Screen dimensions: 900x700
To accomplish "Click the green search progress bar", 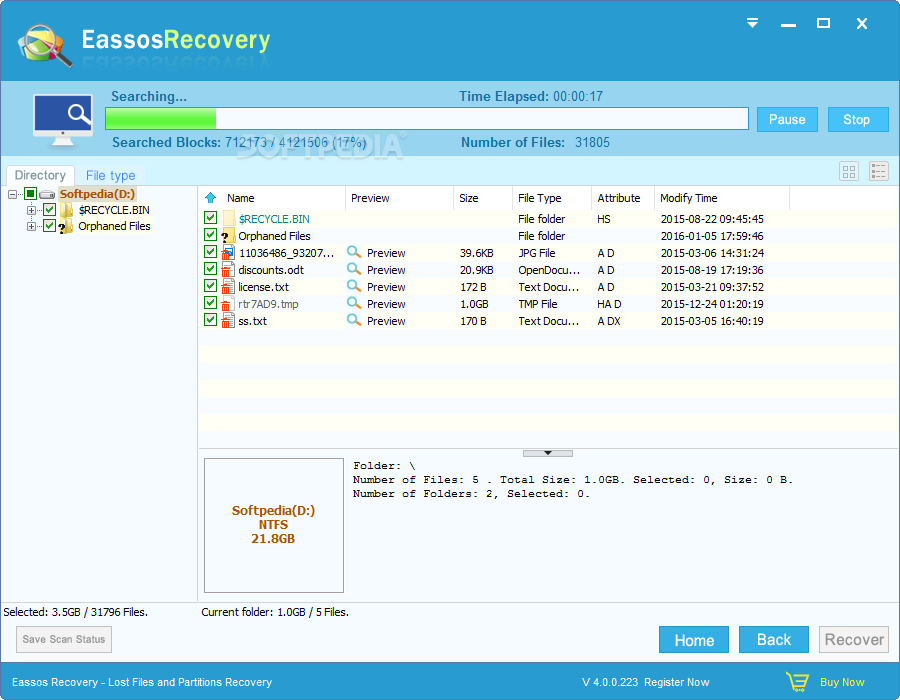I will [426, 119].
